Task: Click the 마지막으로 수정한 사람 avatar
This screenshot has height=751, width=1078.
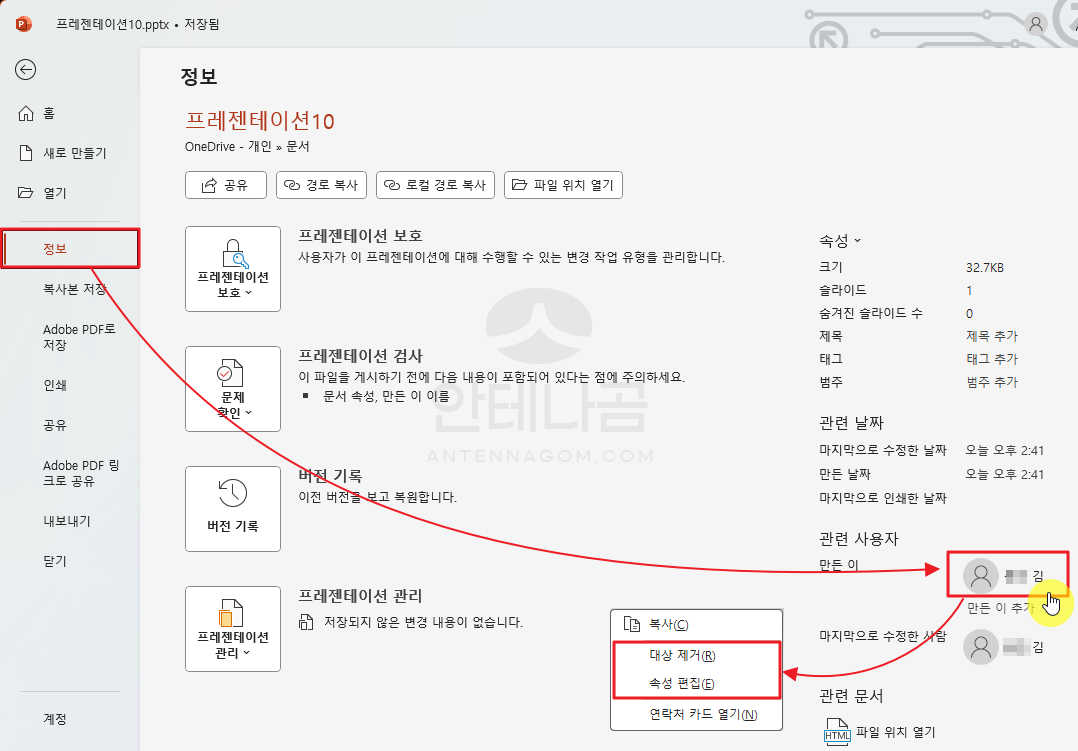Action: [980, 647]
